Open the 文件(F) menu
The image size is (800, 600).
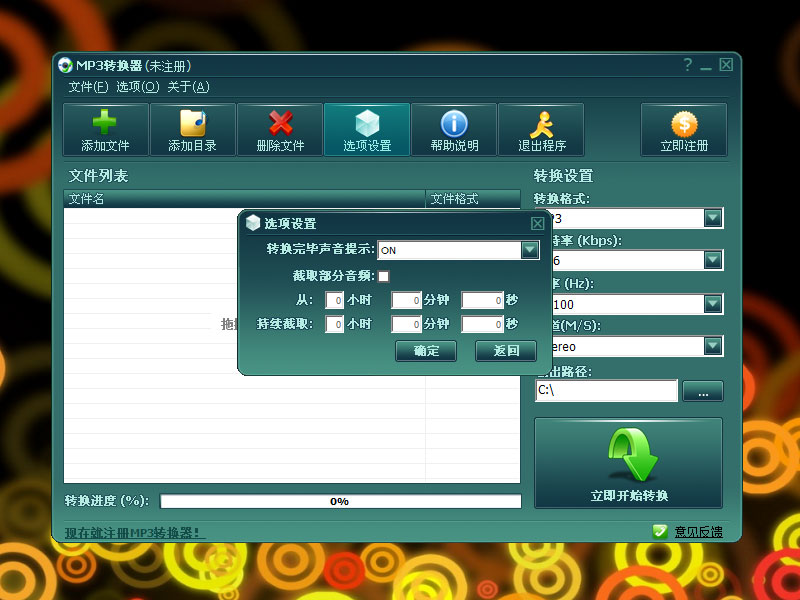tap(88, 87)
